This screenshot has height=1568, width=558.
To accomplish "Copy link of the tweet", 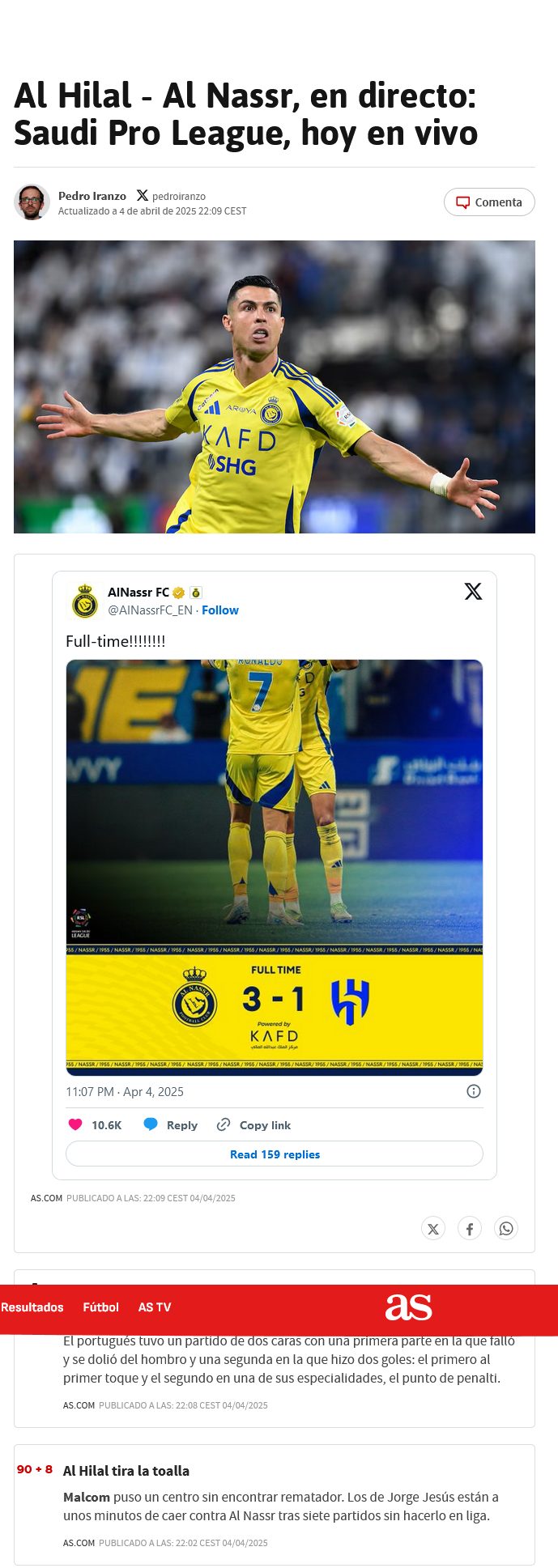I will [253, 1124].
